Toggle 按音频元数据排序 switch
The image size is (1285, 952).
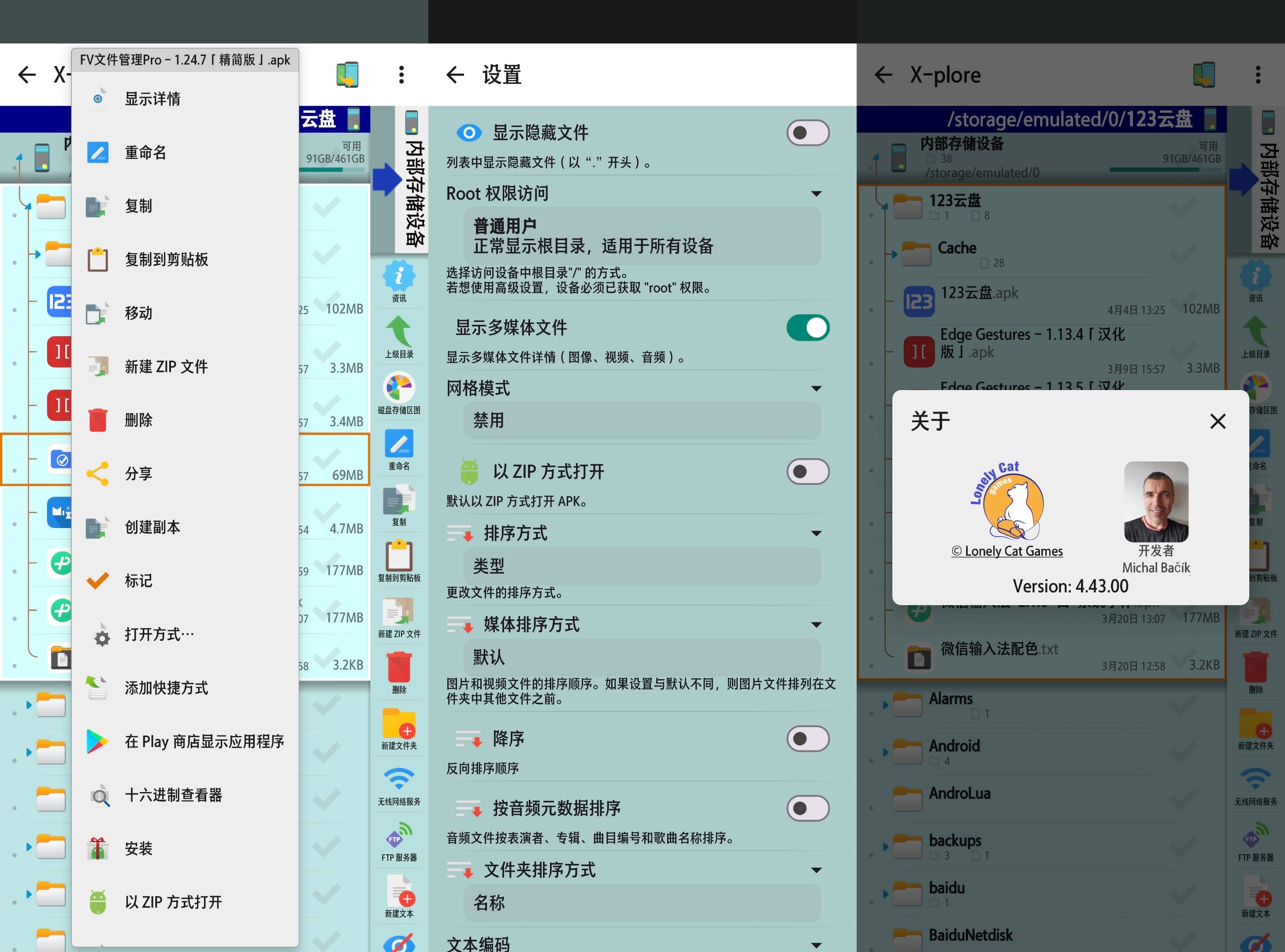tap(808, 808)
